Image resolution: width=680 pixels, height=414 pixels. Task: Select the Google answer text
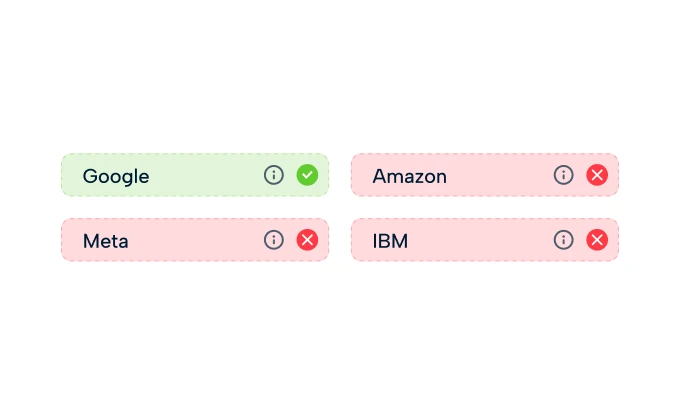[x=116, y=176]
